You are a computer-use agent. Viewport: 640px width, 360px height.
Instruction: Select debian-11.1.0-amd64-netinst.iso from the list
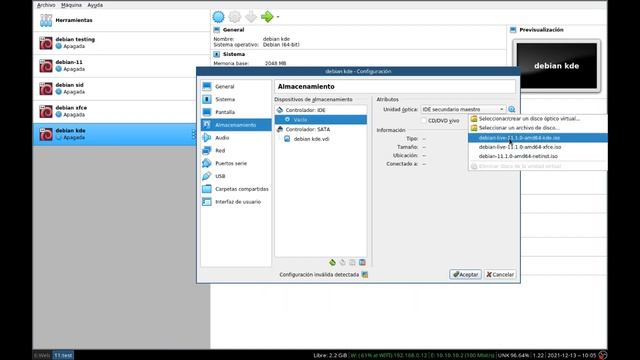pyautogui.click(x=538, y=156)
